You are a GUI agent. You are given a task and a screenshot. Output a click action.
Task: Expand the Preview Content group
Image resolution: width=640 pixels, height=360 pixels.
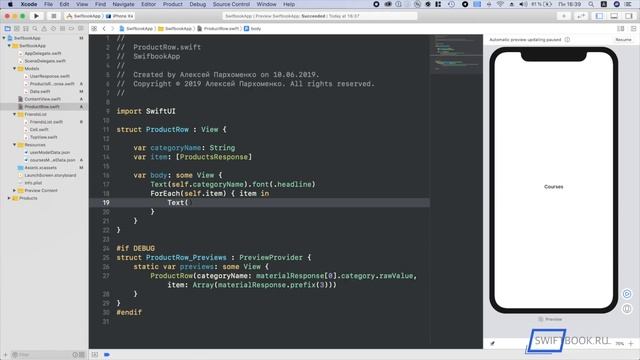point(15,191)
